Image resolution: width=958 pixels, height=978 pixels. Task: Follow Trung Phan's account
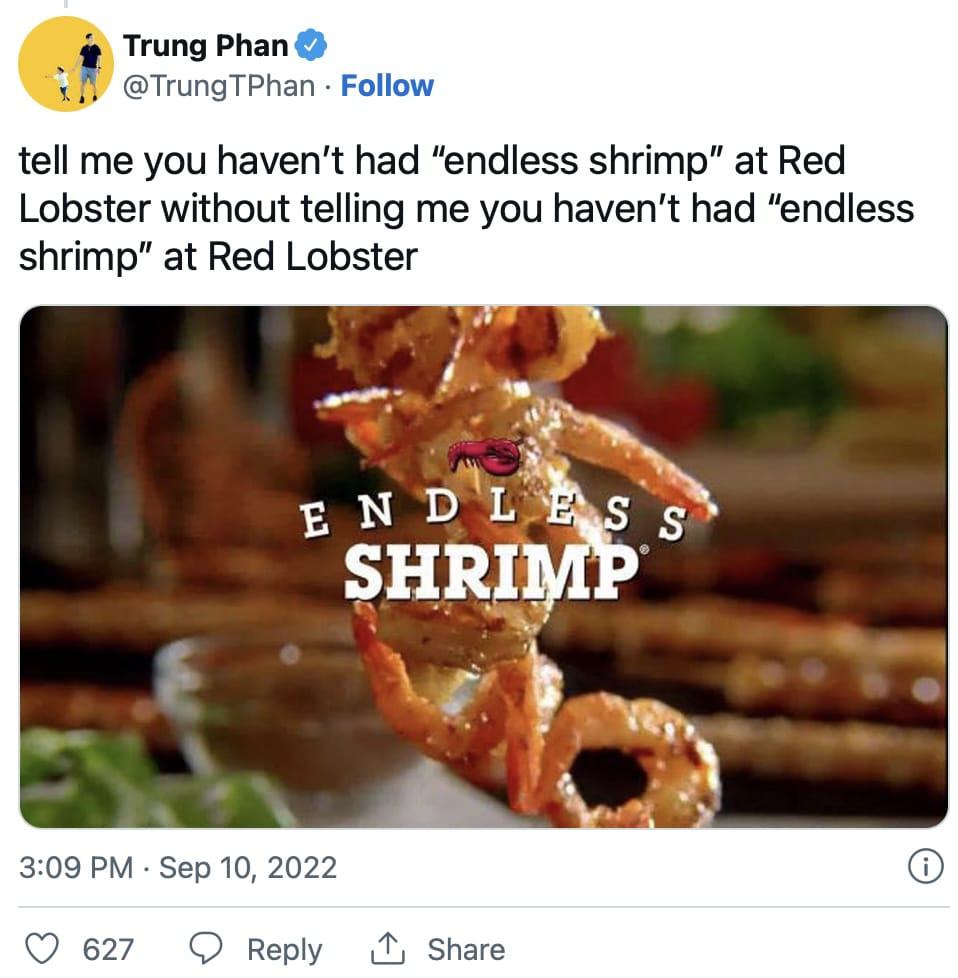387,85
